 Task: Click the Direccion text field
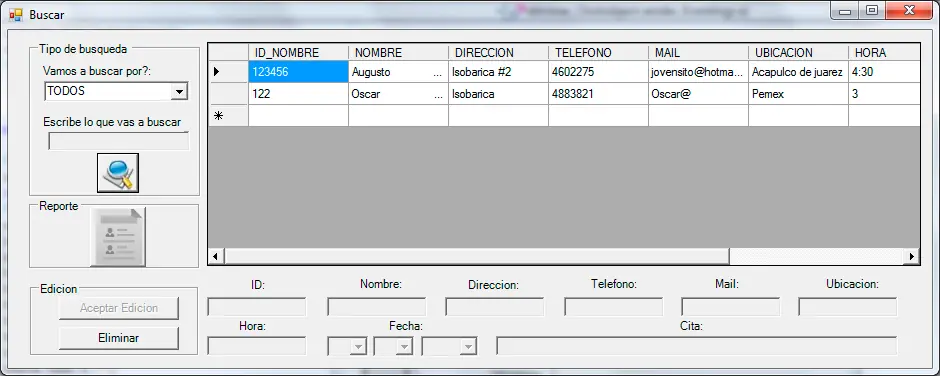point(495,307)
